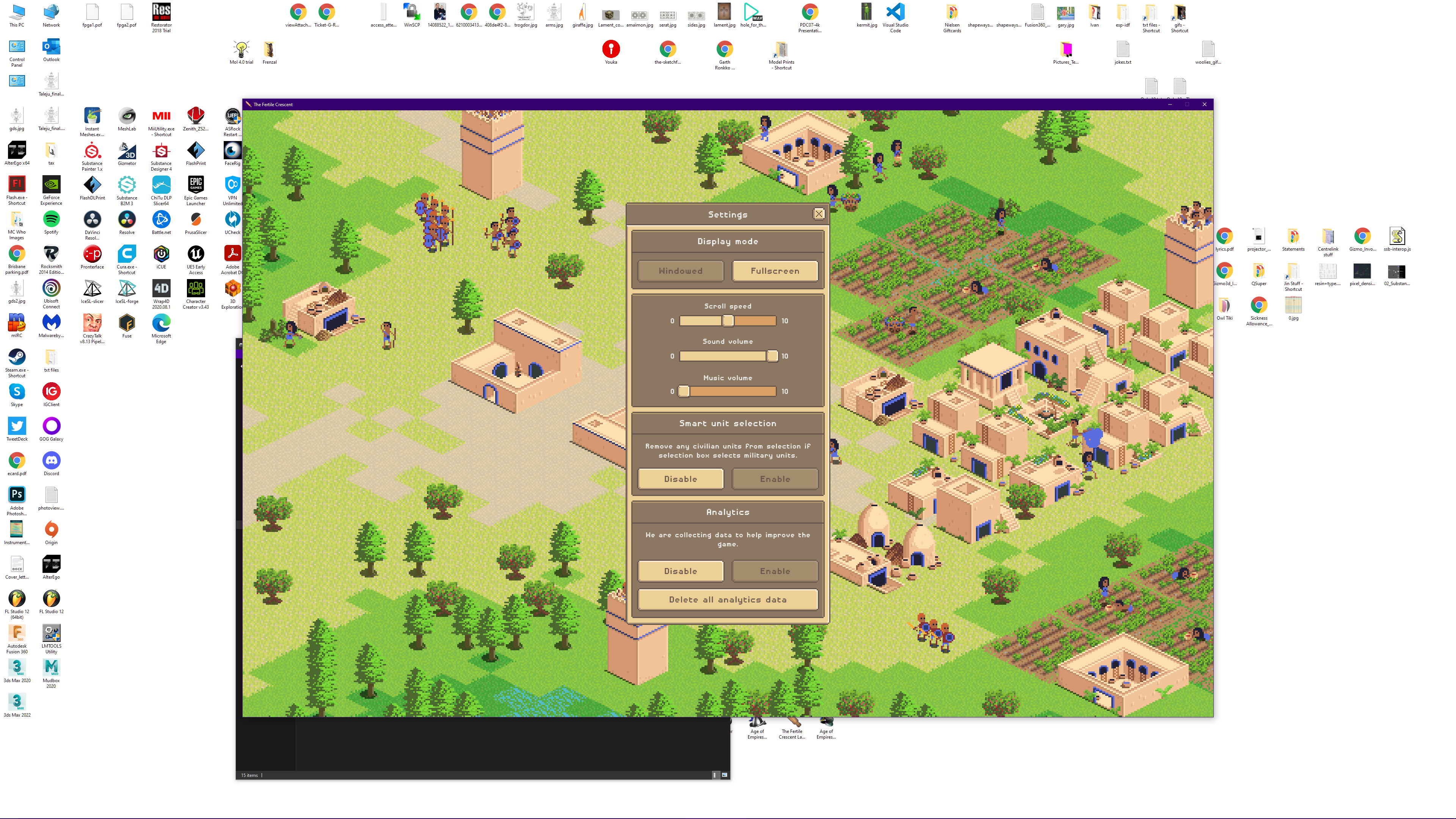1456x819 pixels.
Task: Open the Outlook desktop icon
Action: (x=52, y=50)
